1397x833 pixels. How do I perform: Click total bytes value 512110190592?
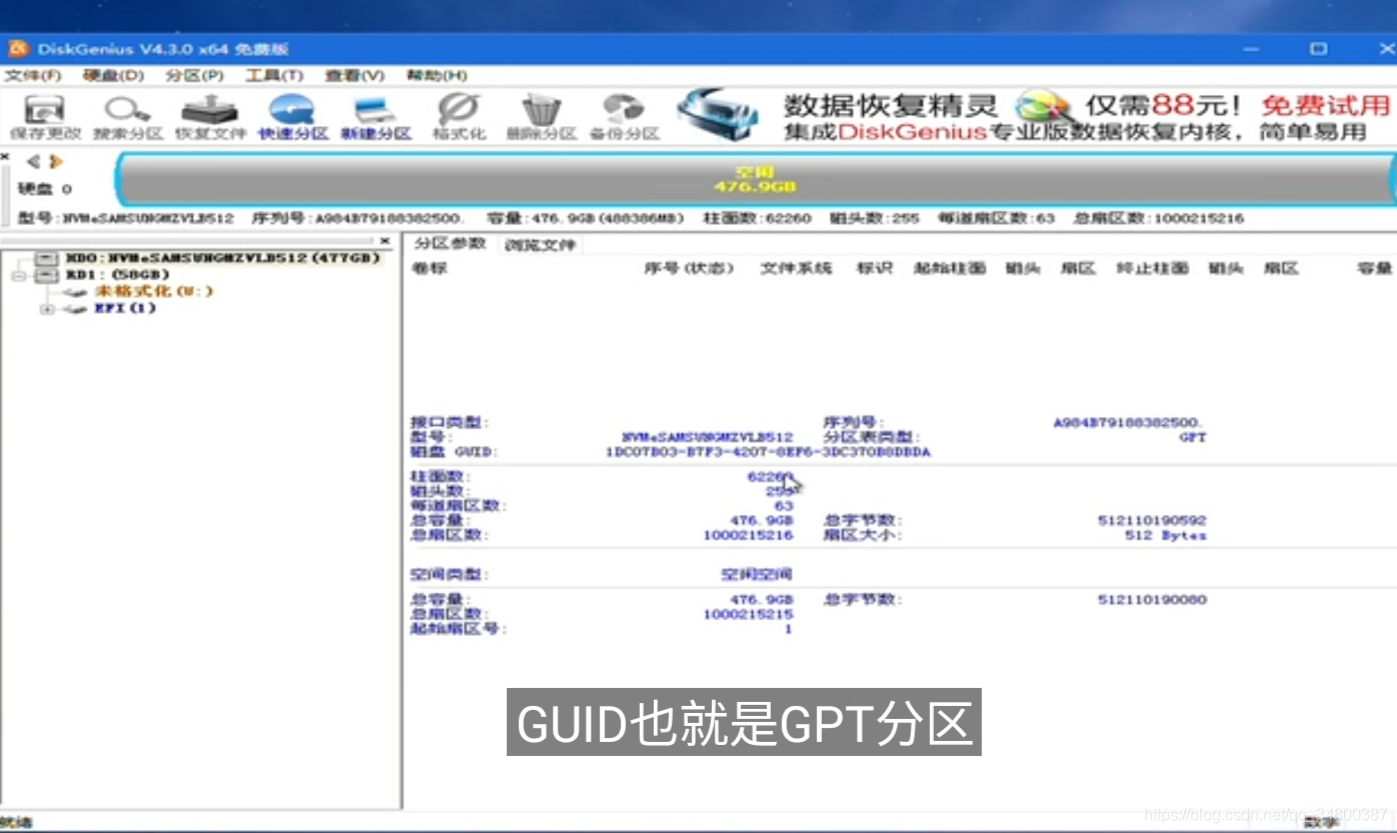[1152, 521]
